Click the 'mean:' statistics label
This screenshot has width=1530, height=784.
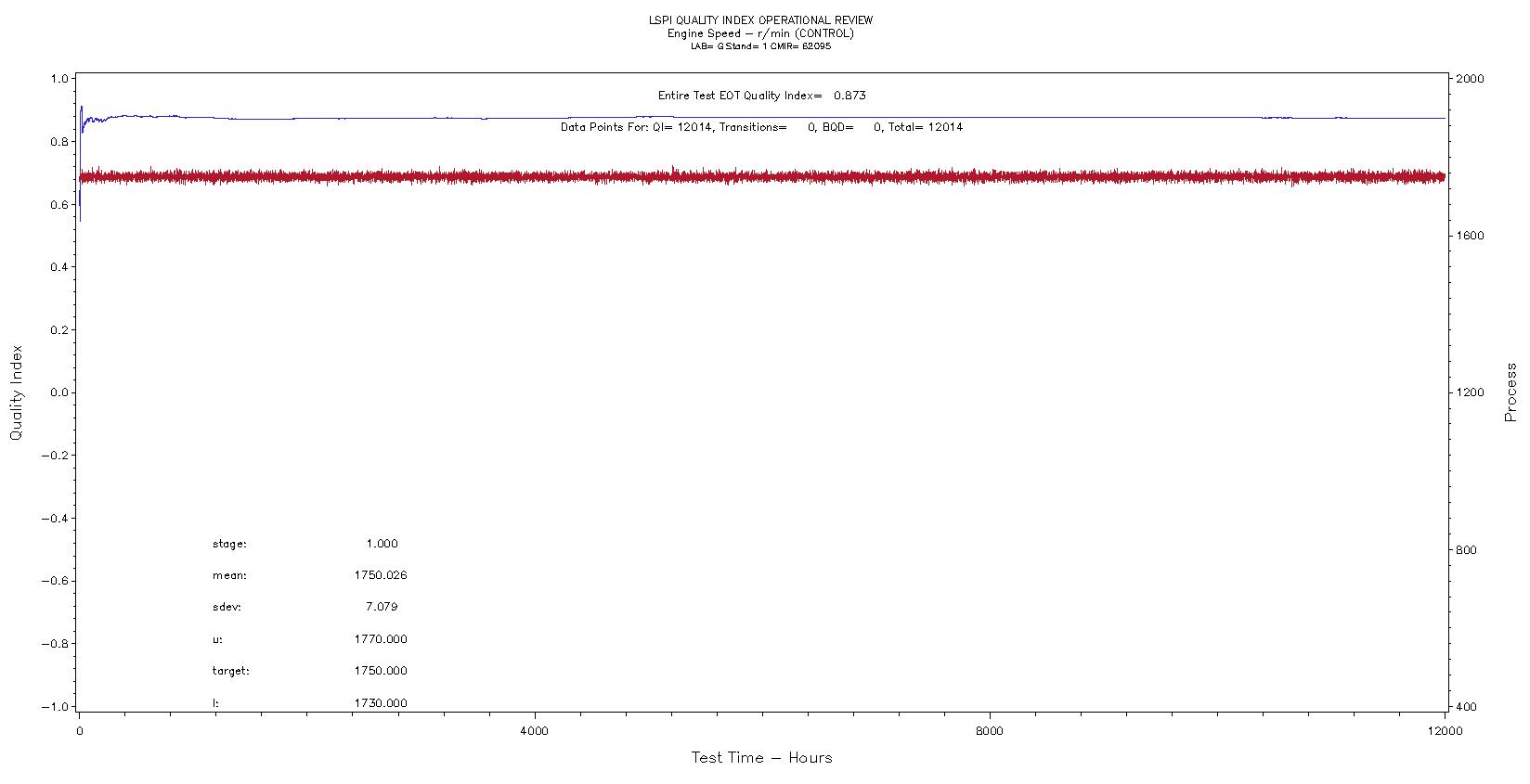(x=229, y=576)
